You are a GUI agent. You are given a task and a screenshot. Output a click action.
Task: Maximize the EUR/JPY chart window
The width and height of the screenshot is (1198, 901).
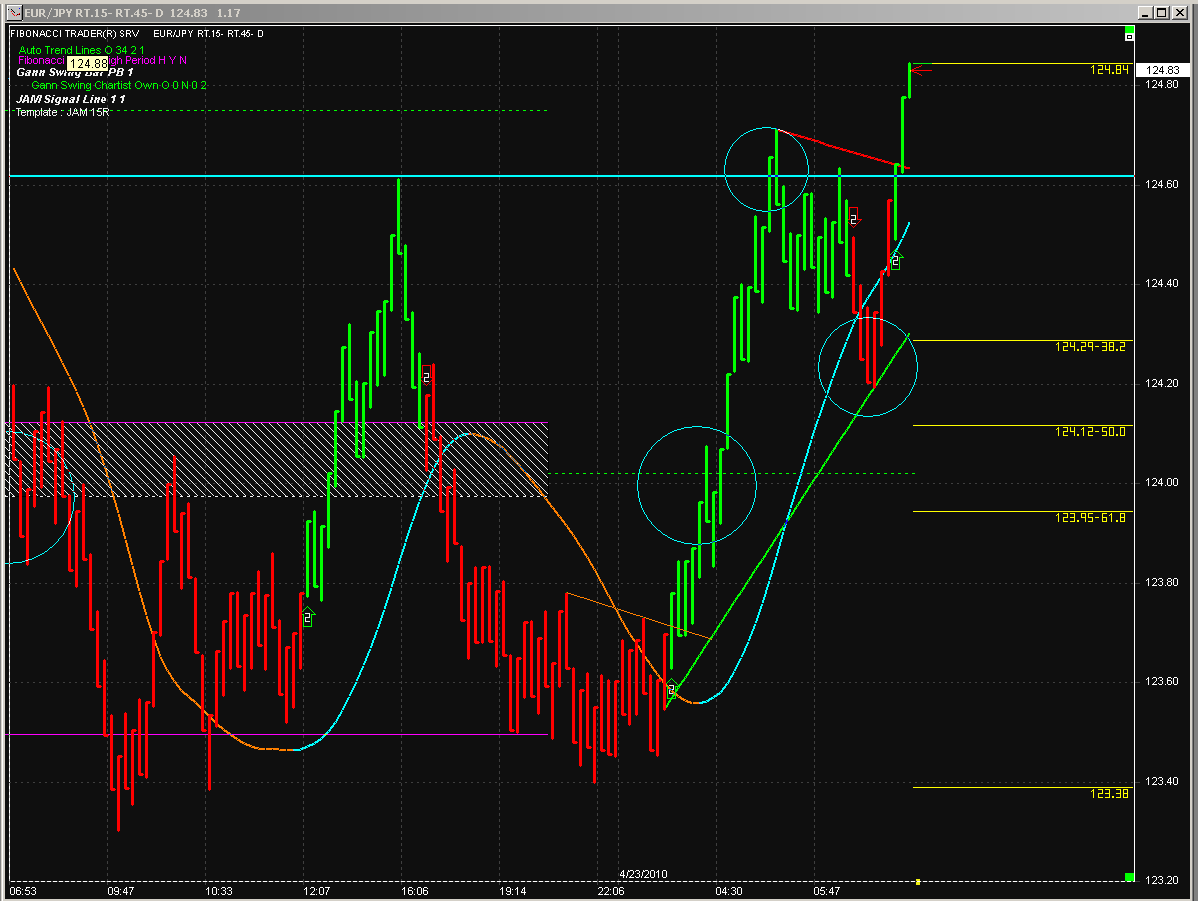pyautogui.click(x=1161, y=13)
